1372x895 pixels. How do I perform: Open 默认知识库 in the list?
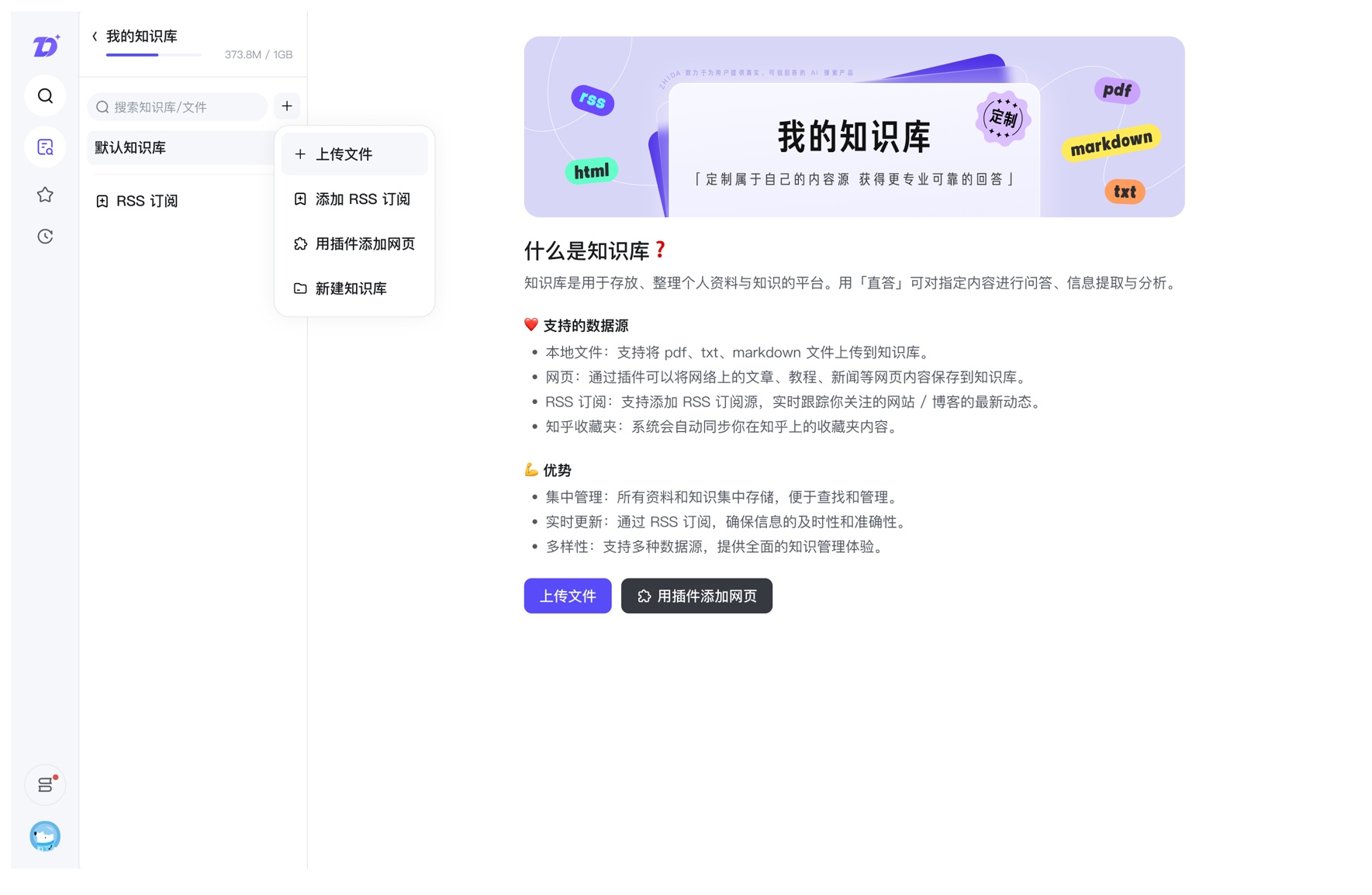point(181,147)
